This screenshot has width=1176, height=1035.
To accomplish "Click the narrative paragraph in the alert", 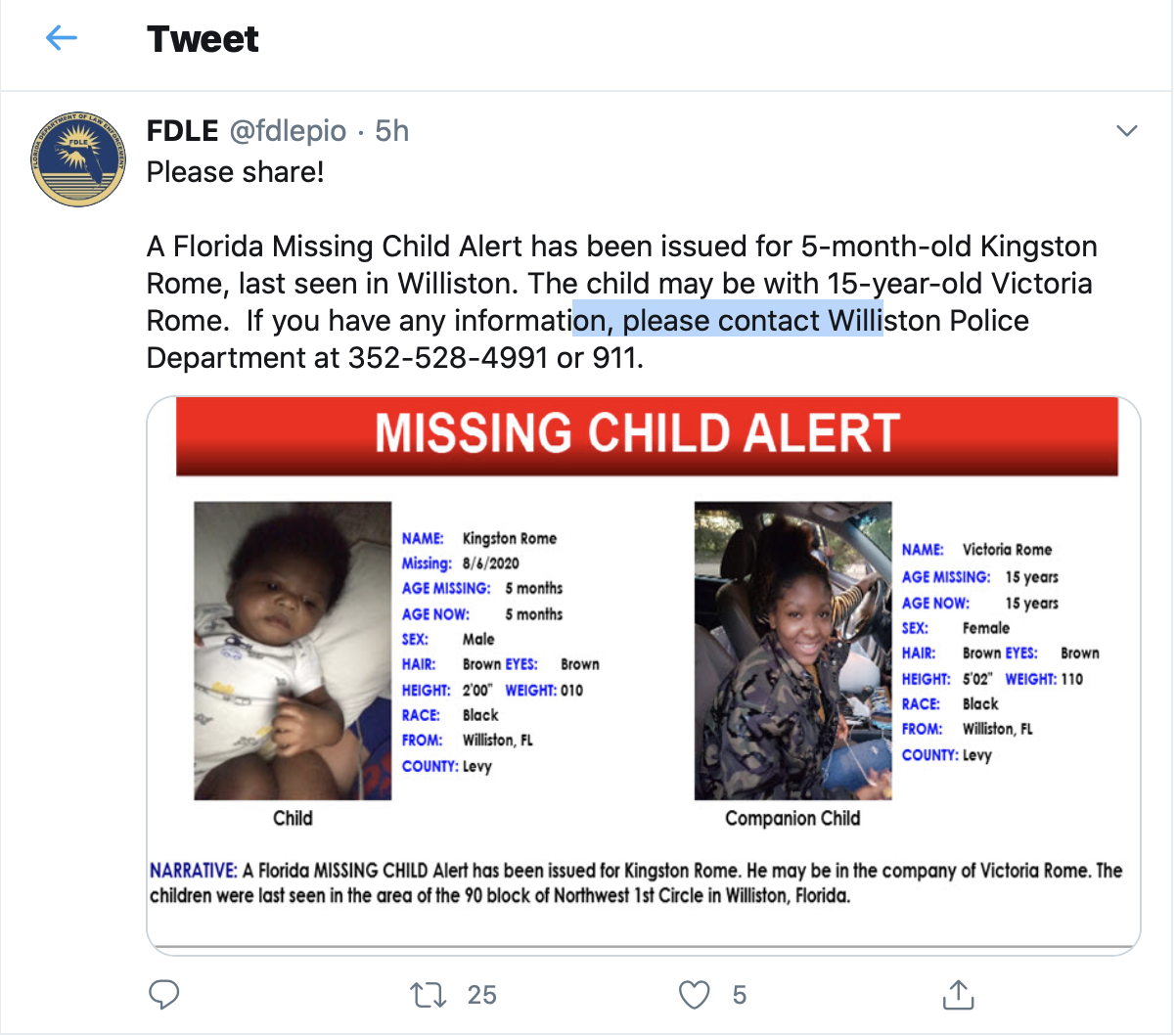I will (636, 882).
